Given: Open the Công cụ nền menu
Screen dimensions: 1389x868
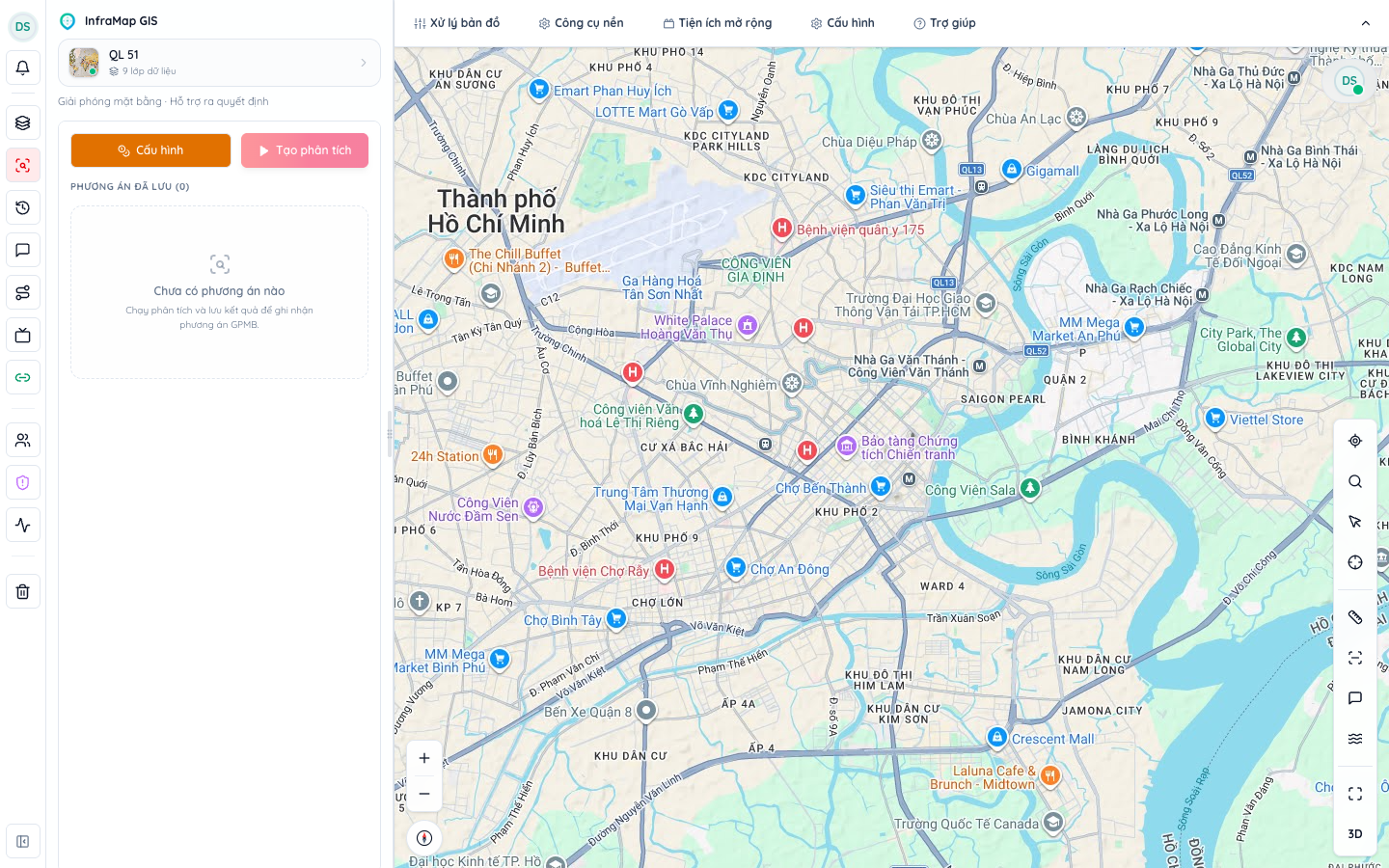Looking at the screenshot, I should [x=581, y=23].
